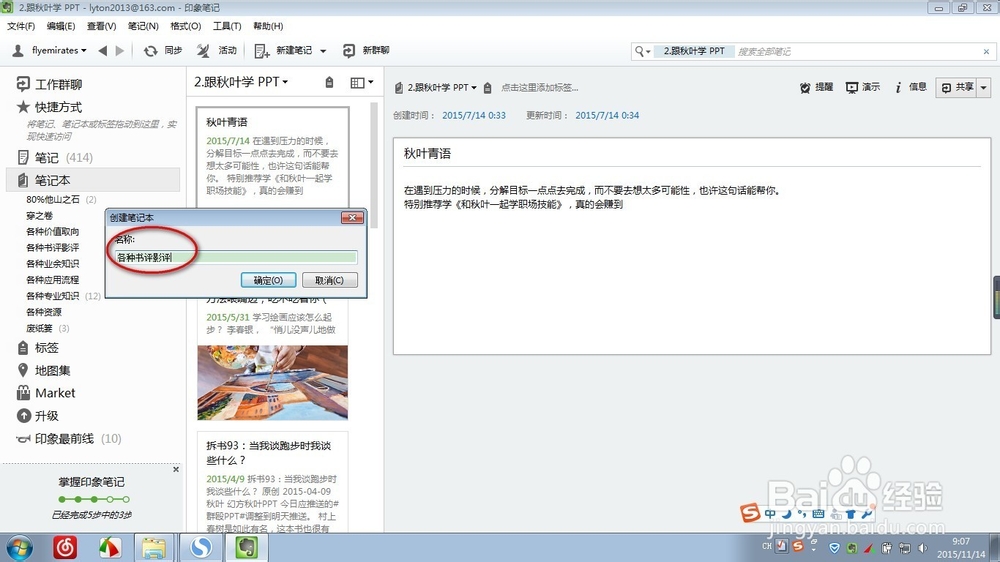1000x562 pixels.
Task: Confirm notebook creation with the OK button
Action: (268, 280)
